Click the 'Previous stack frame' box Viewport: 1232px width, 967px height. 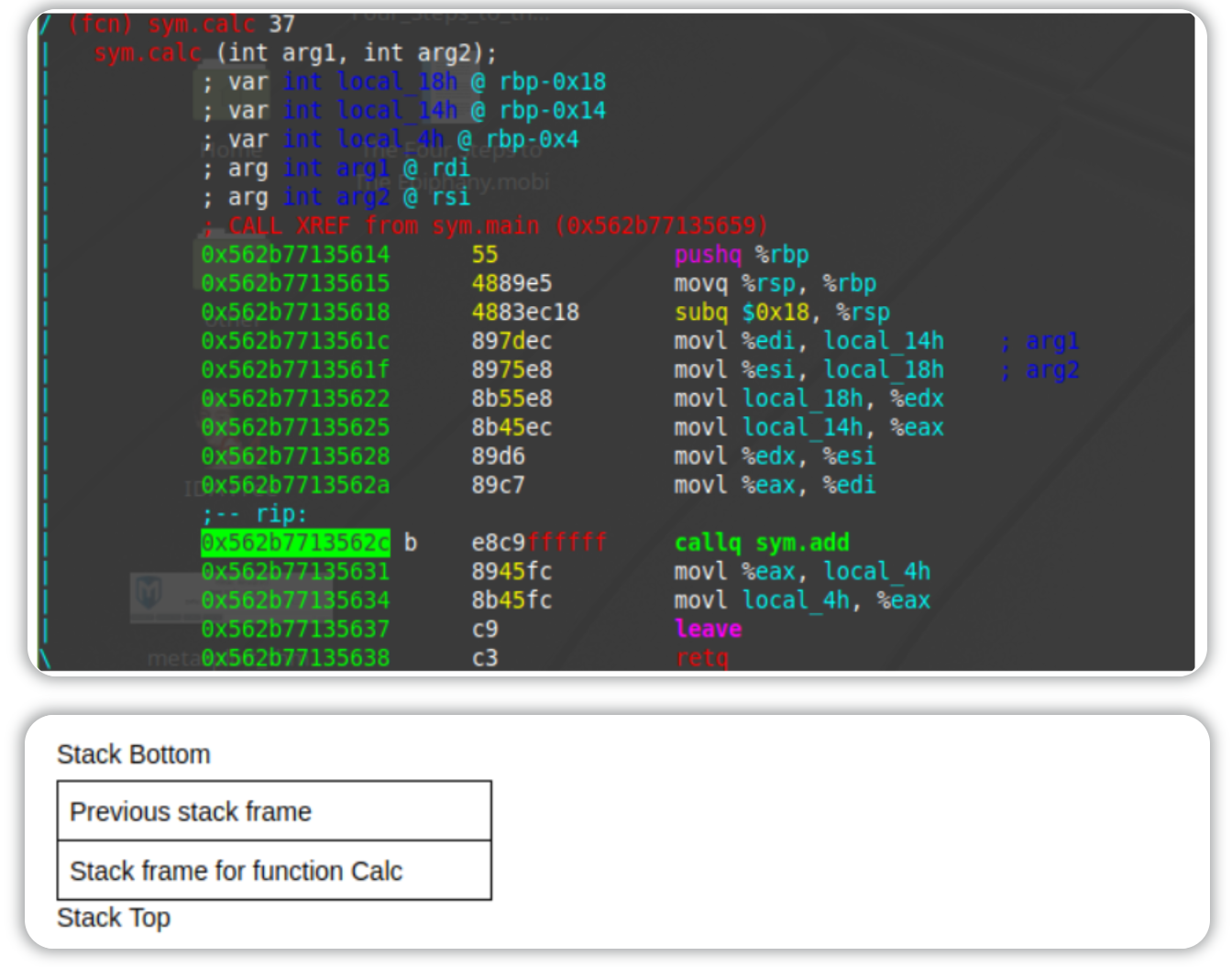click(x=274, y=811)
